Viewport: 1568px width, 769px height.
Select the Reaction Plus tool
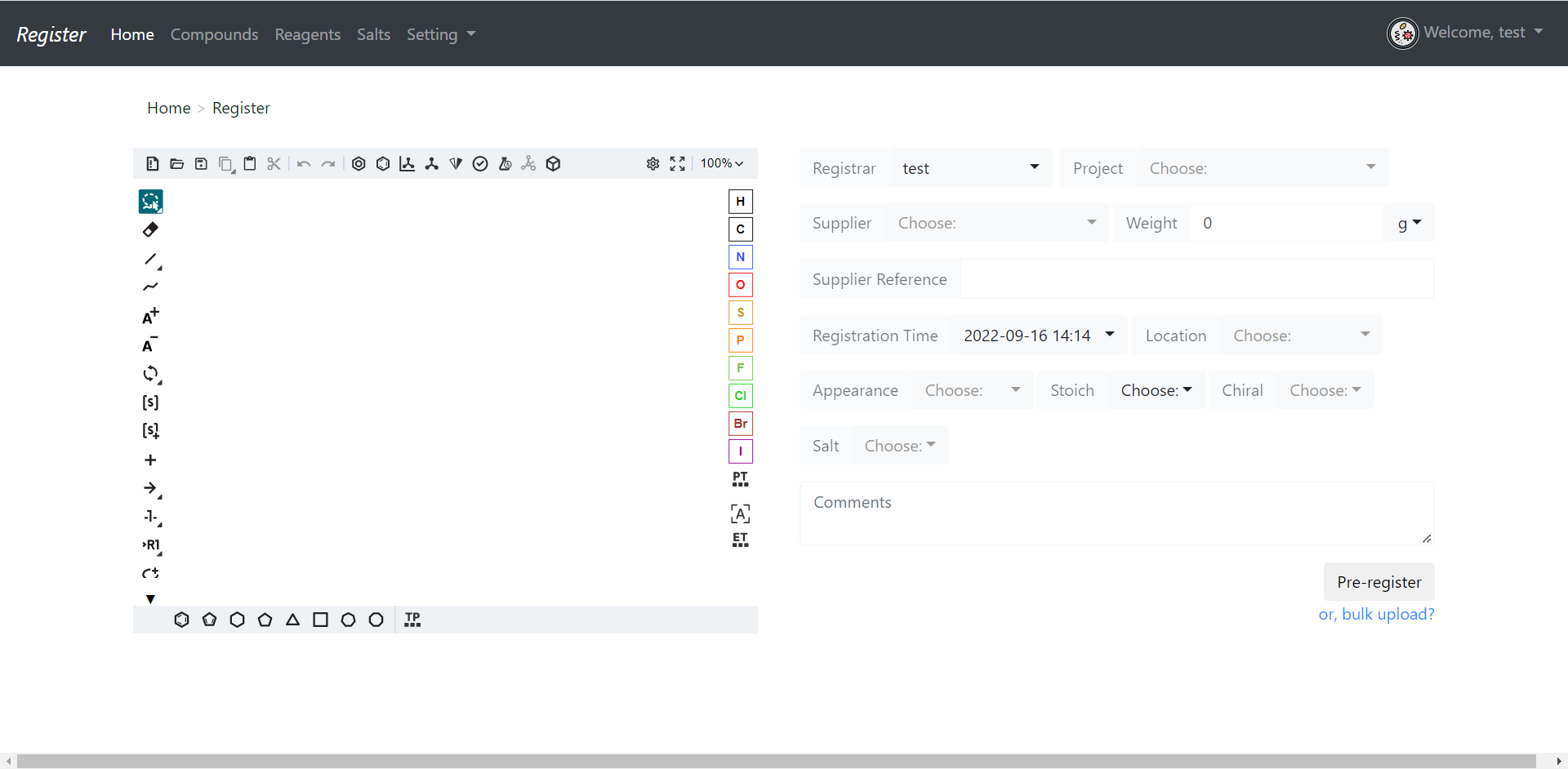(150, 460)
